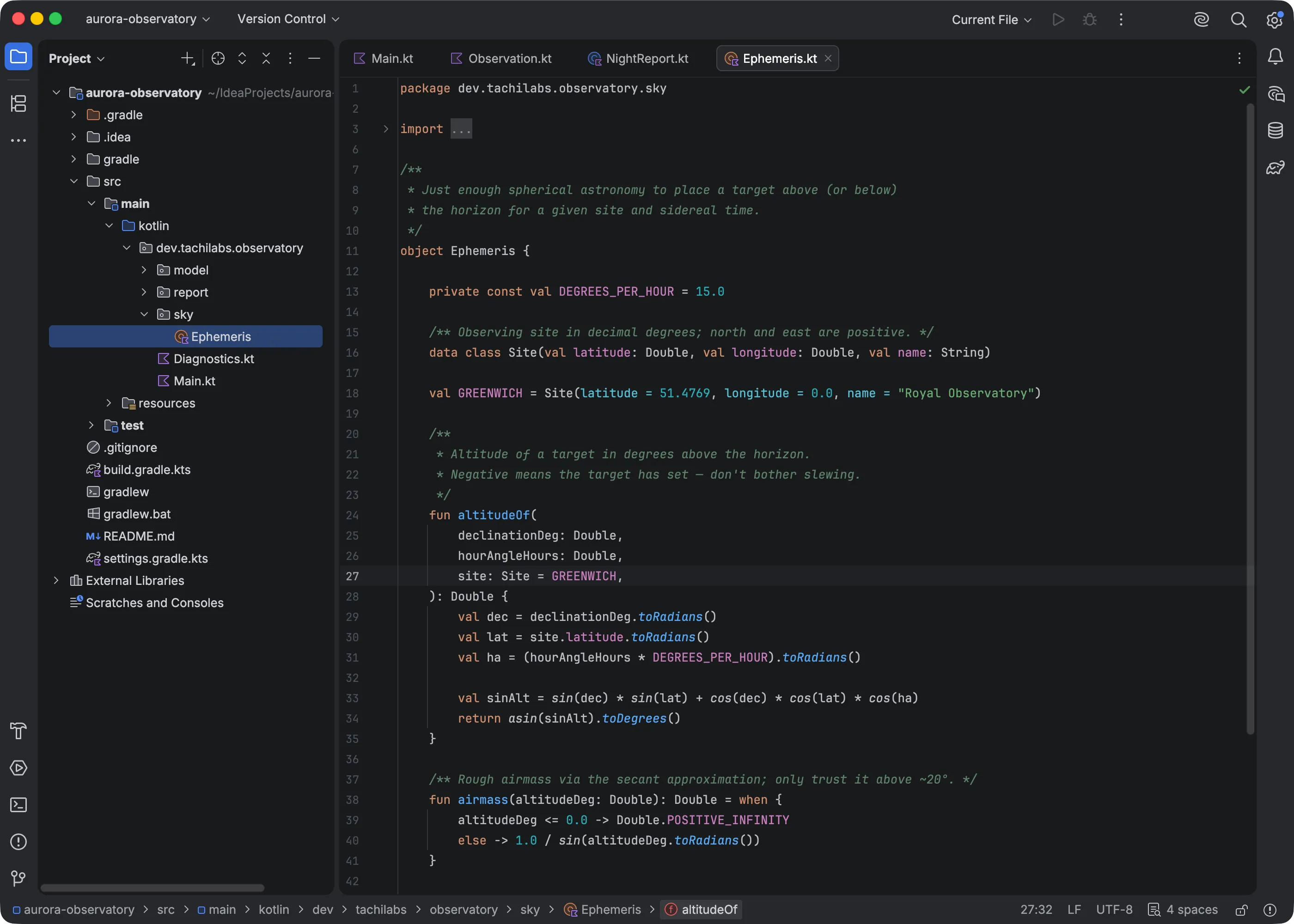Open the Gradle tool window
Screen dimensions: 1294x924
(1275, 167)
